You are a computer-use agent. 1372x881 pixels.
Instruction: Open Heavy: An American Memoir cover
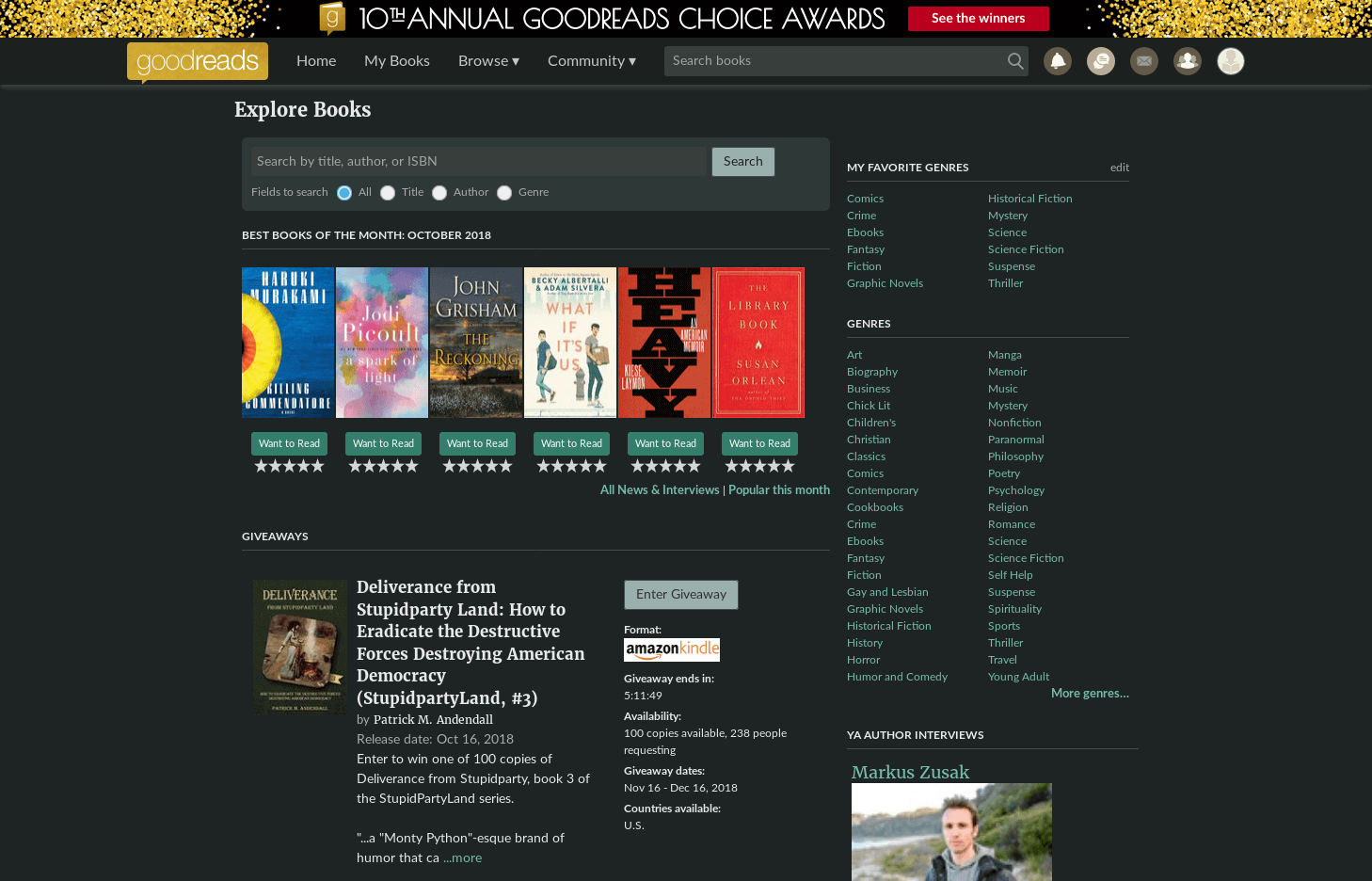[664, 343]
